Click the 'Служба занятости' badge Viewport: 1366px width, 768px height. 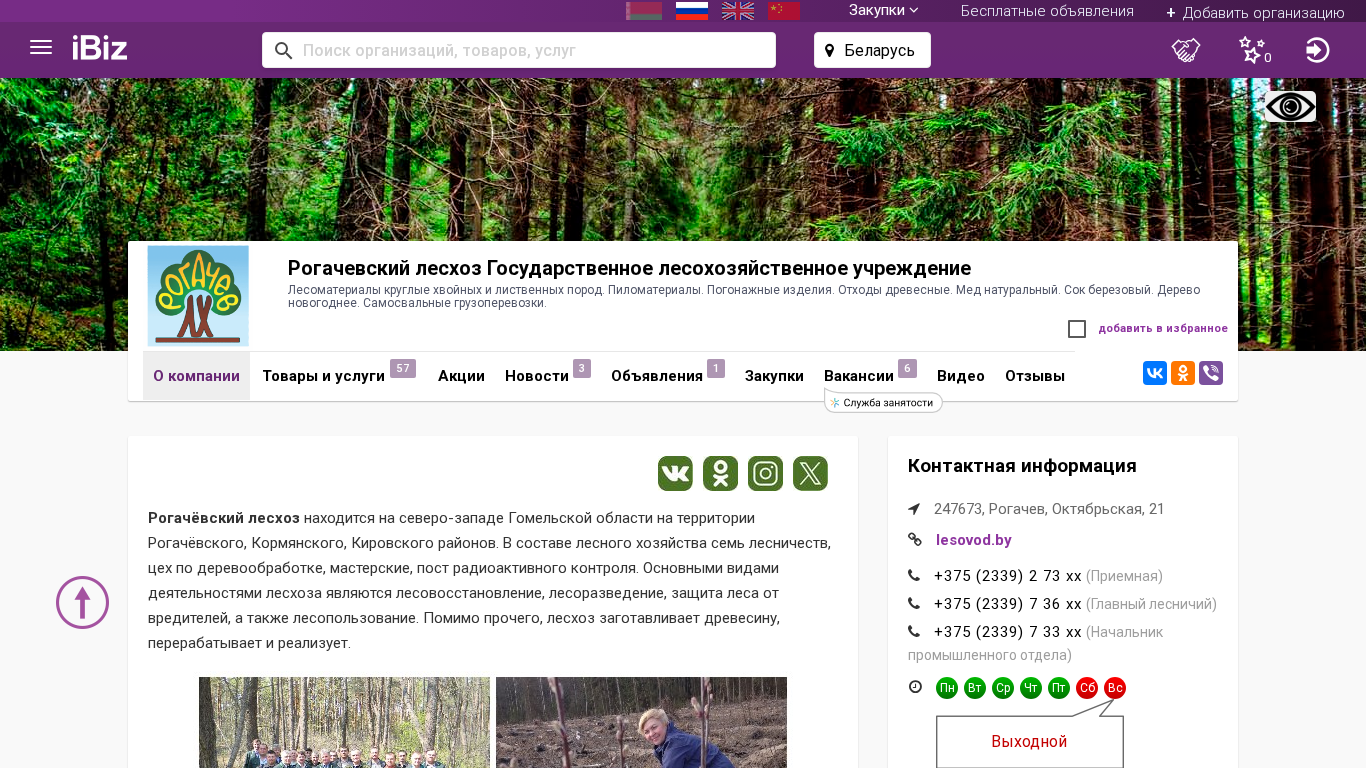point(883,402)
